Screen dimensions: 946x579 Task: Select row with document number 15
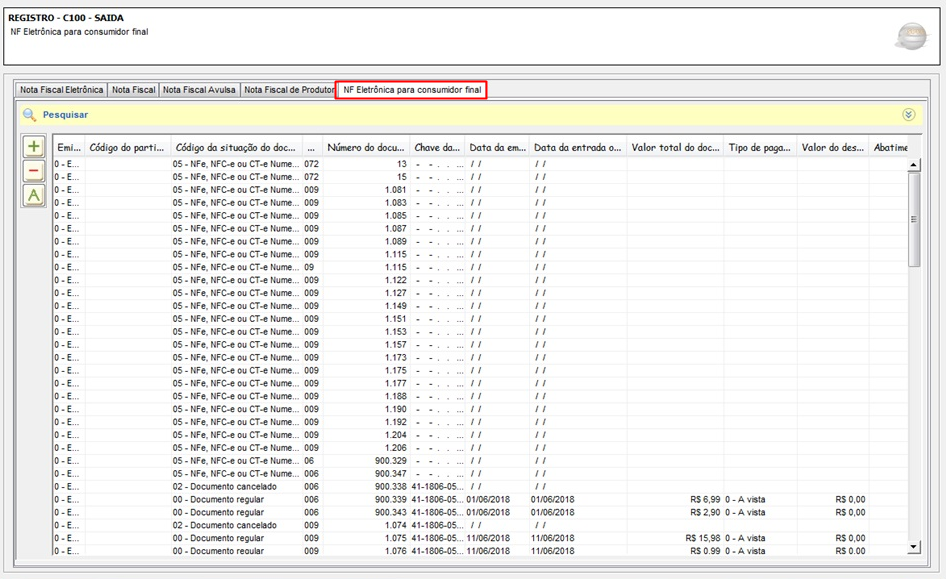(480, 177)
